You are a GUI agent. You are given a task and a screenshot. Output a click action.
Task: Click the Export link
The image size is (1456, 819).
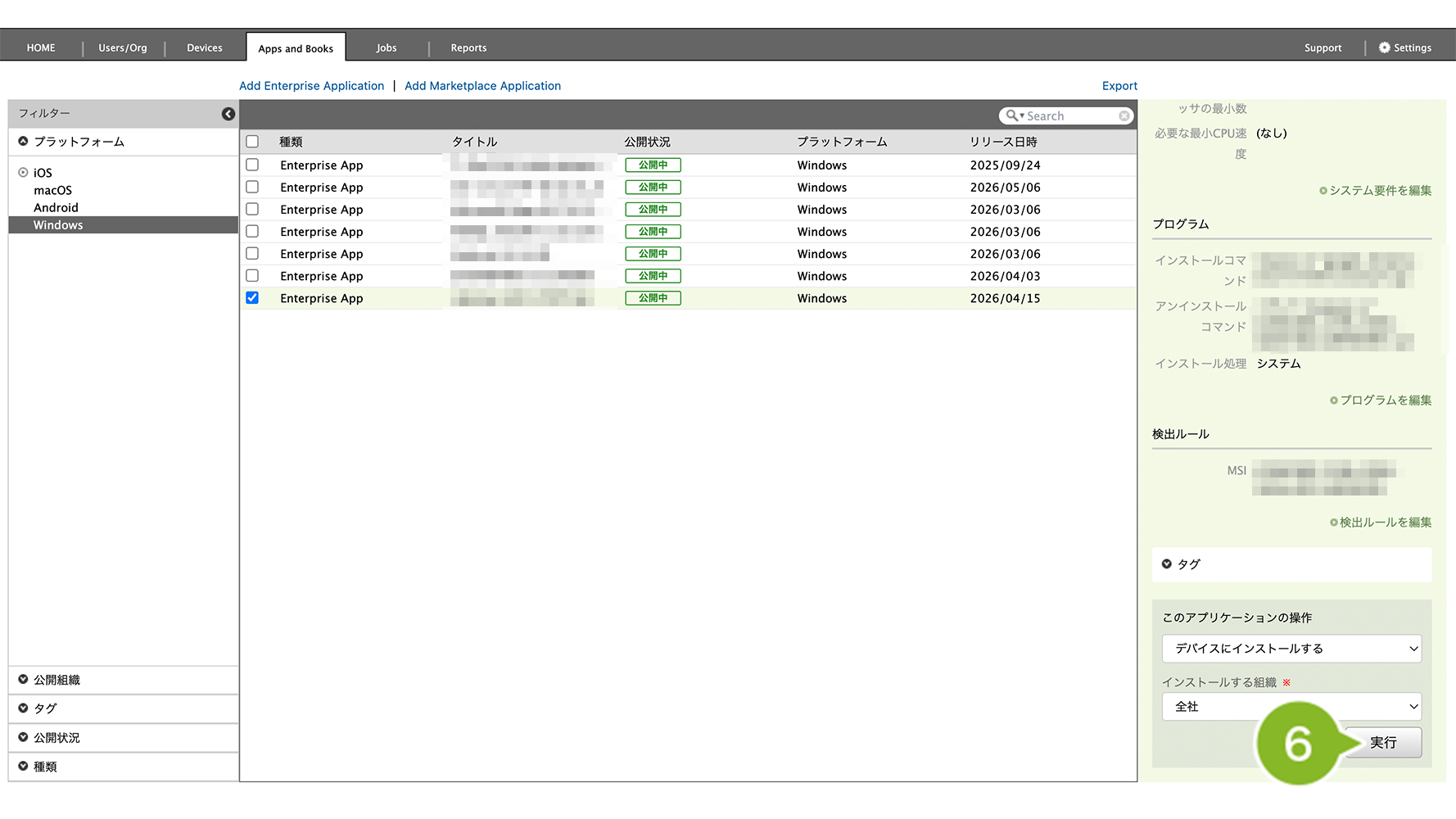point(1119,85)
